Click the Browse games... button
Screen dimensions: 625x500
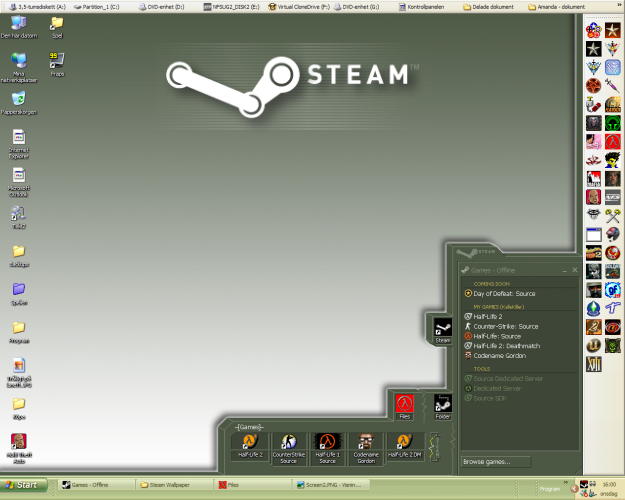(488, 462)
